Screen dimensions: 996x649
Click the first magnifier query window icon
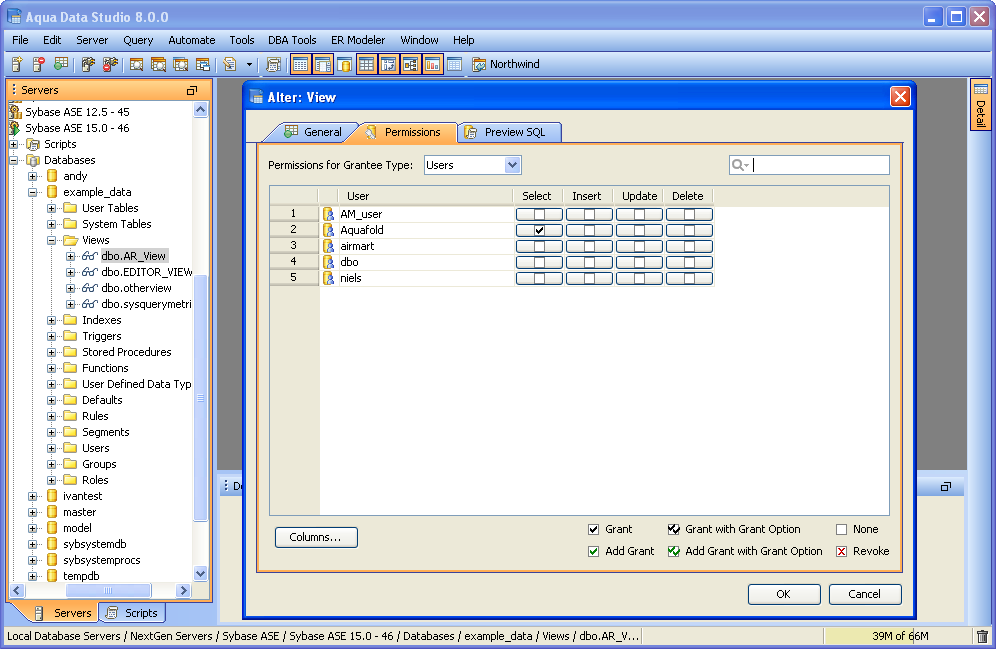[x=136, y=64]
